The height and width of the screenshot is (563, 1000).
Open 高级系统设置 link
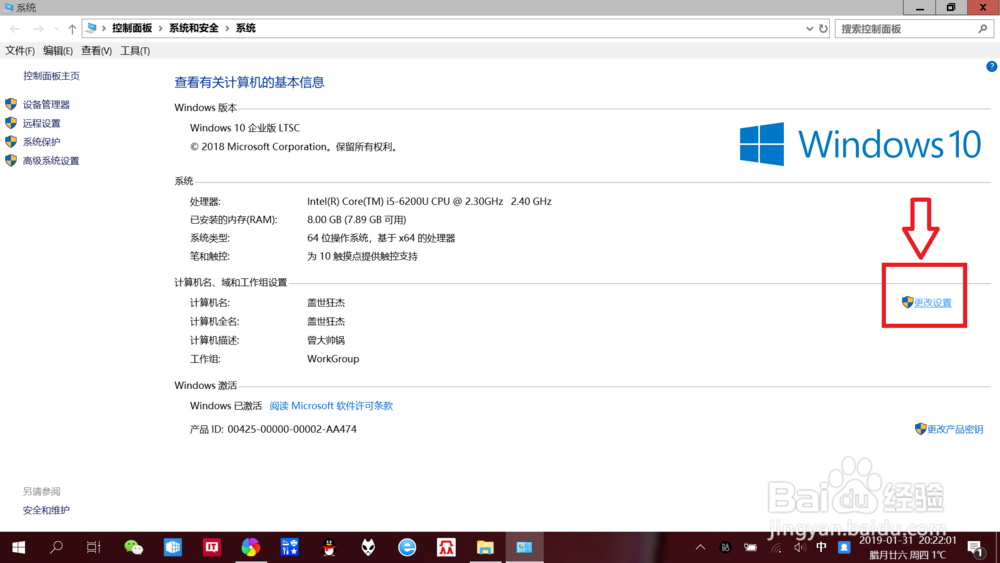click(x=51, y=161)
